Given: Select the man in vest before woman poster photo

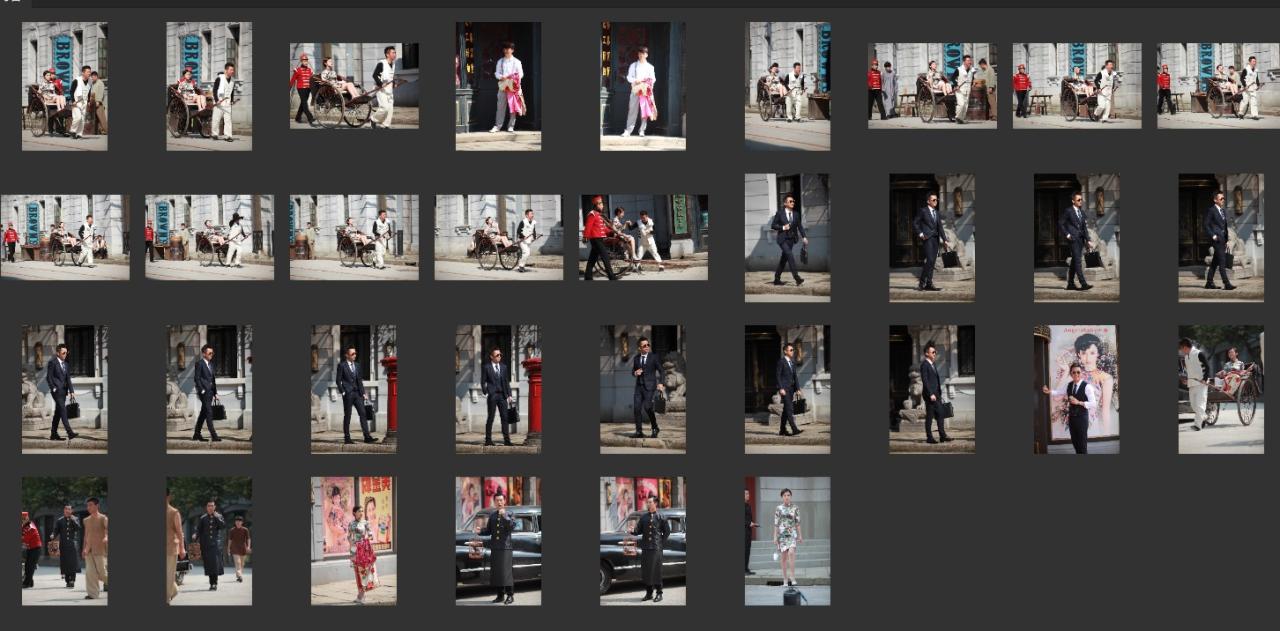Looking at the screenshot, I should tap(1076, 389).
